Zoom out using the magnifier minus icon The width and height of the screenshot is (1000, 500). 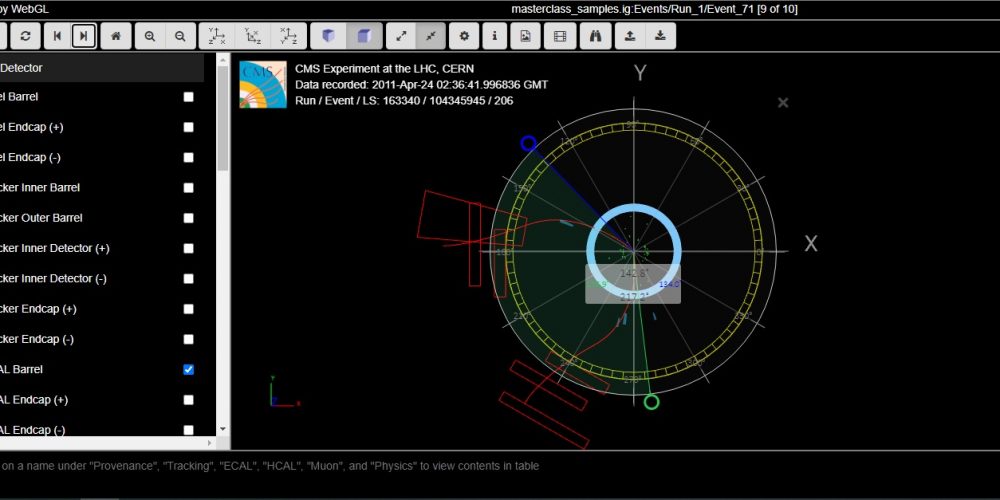pos(180,37)
